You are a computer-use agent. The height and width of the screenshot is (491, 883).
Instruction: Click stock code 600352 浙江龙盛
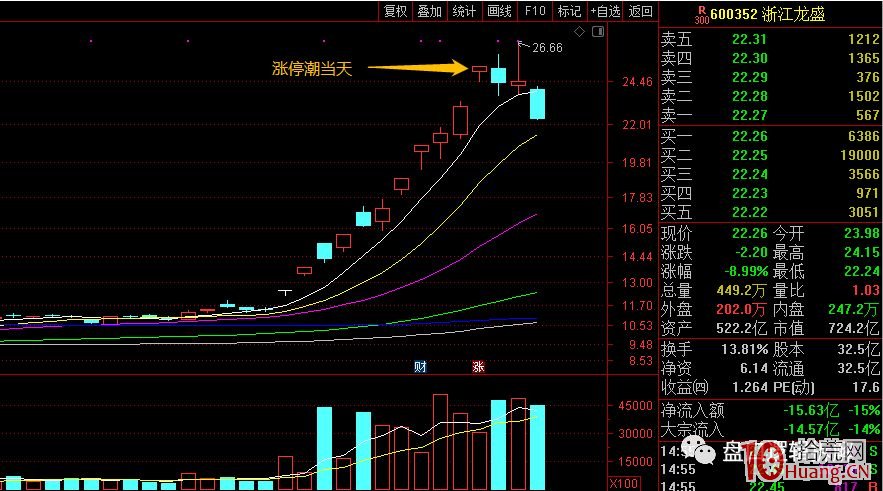(x=768, y=14)
